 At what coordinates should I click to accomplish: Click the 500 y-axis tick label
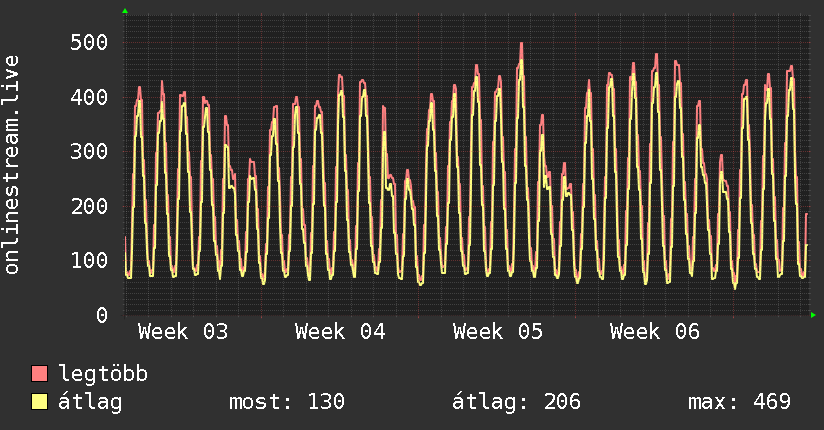coord(89,43)
